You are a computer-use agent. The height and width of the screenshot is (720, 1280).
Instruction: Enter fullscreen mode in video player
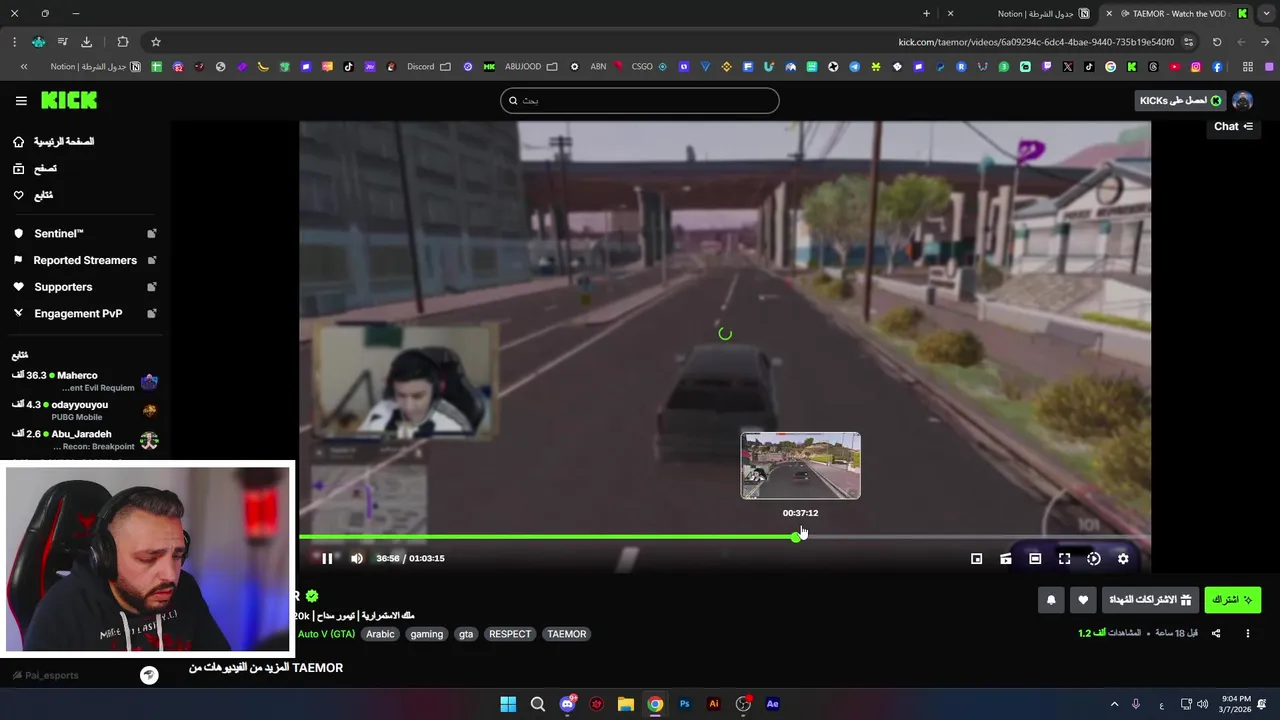point(1065,559)
